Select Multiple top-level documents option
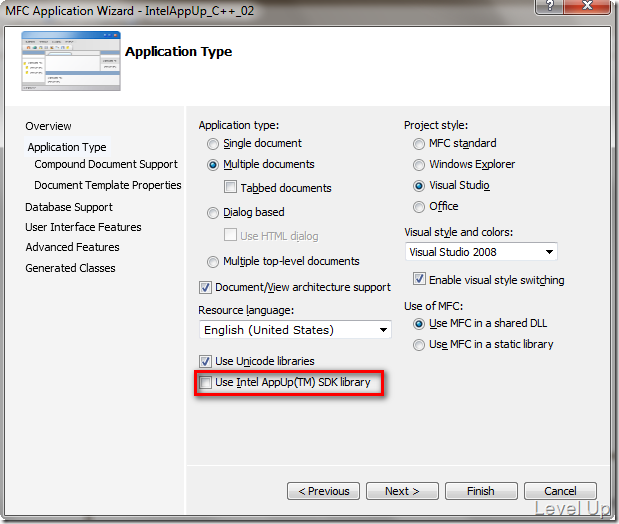 [213, 261]
